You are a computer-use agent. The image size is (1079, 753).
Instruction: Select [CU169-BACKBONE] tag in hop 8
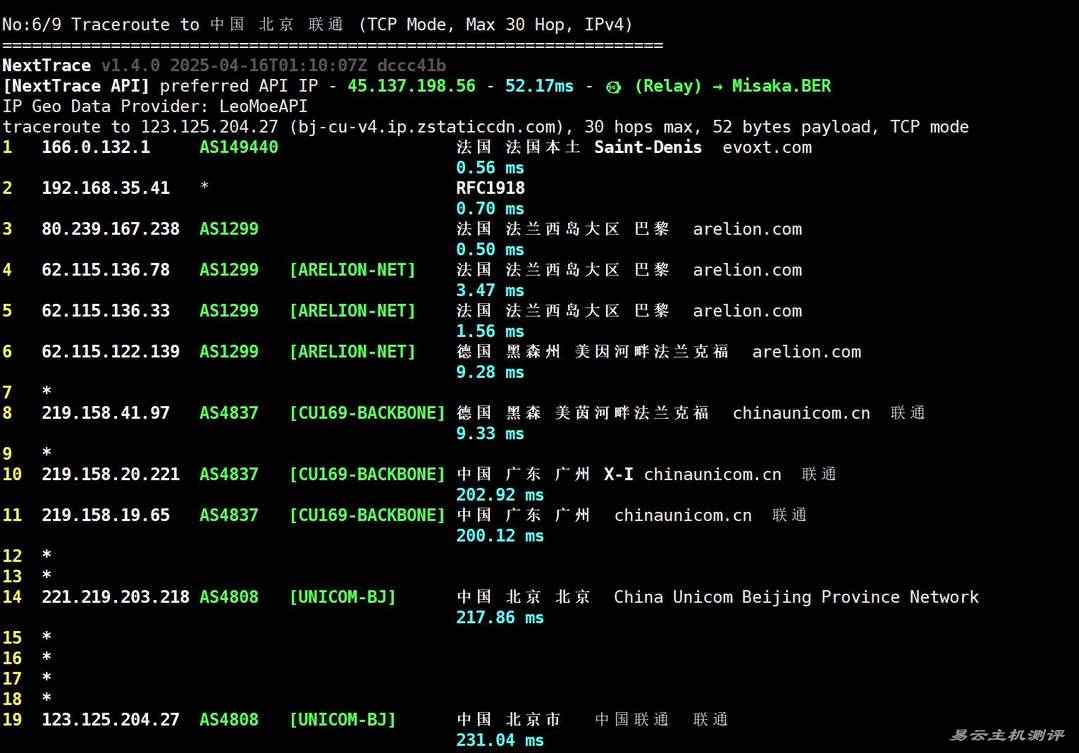(x=367, y=413)
